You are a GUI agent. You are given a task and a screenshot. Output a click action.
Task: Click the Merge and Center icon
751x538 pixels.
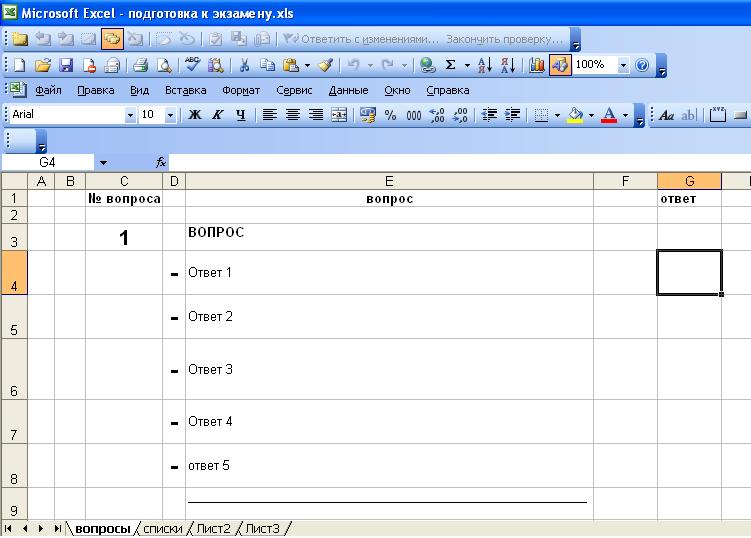tap(339, 115)
